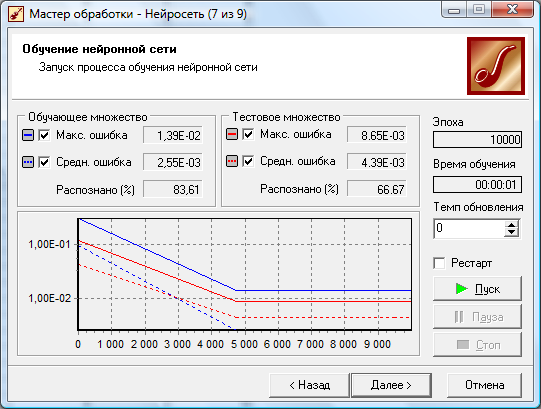Increase Темп обновления with up arrow

tap(511, 224)
